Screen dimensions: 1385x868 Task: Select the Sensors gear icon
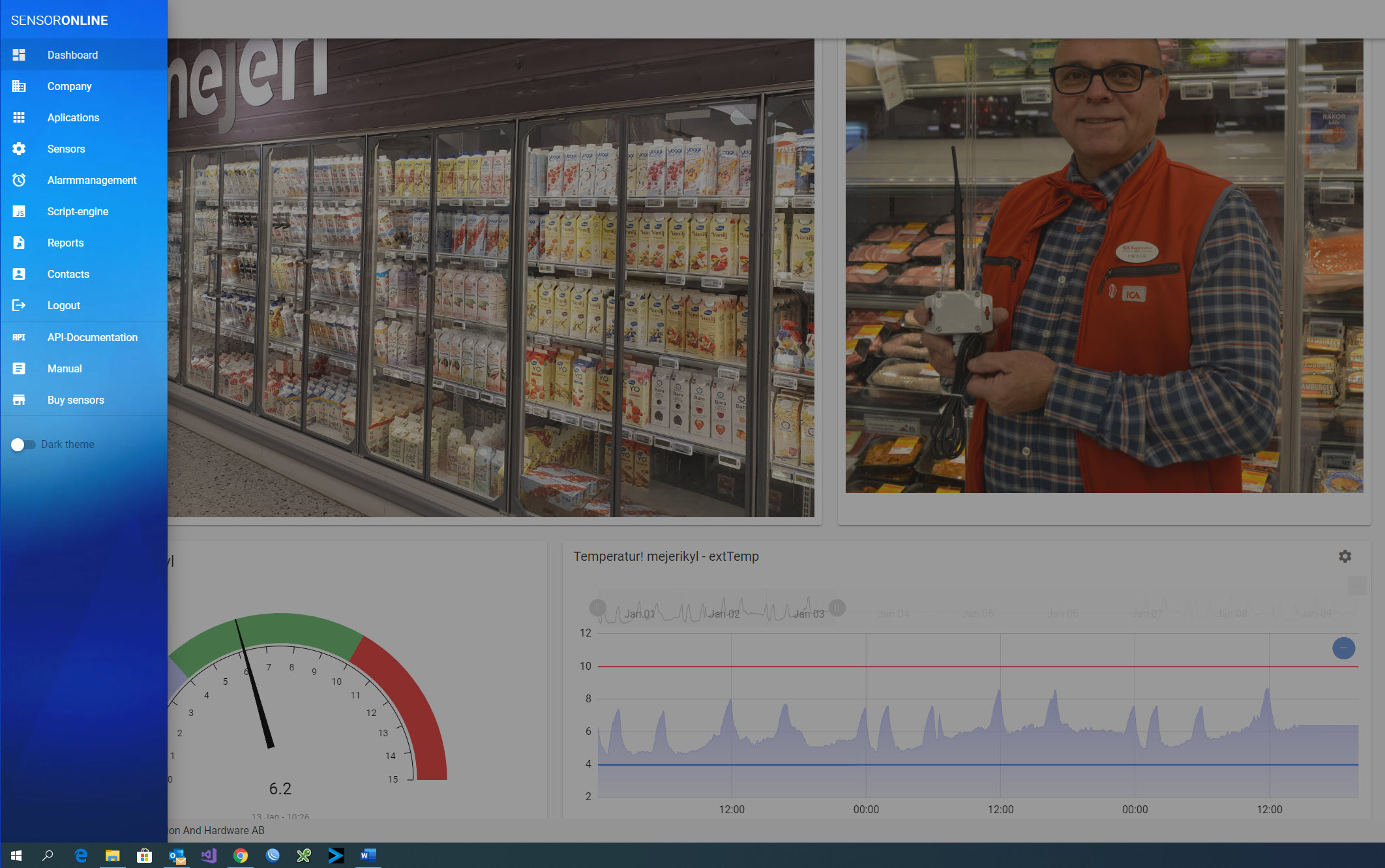pos(19,149)
